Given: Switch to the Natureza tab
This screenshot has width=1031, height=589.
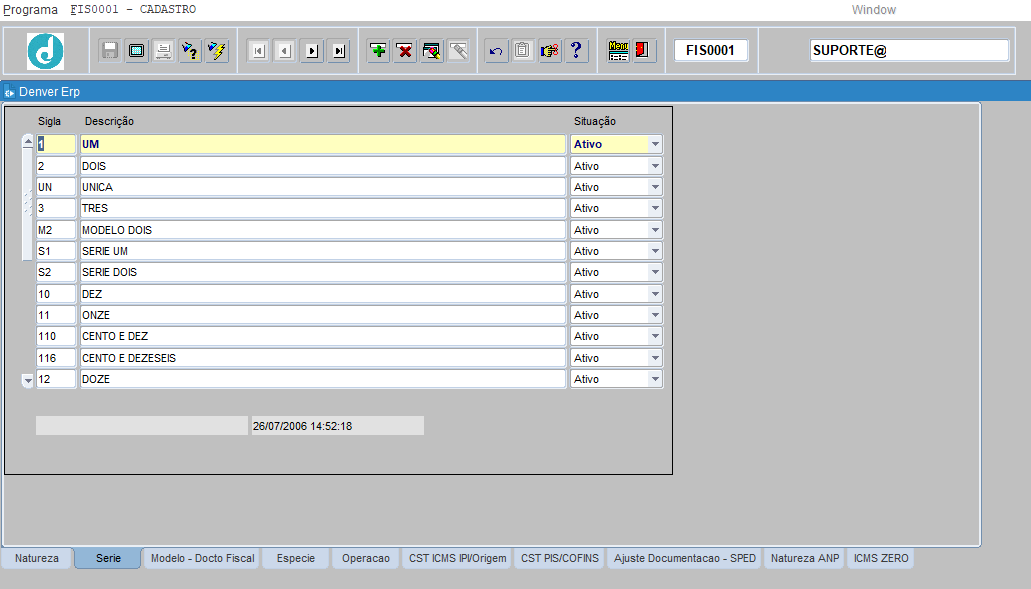Looking at the screenshot, I should click(37, 558).
